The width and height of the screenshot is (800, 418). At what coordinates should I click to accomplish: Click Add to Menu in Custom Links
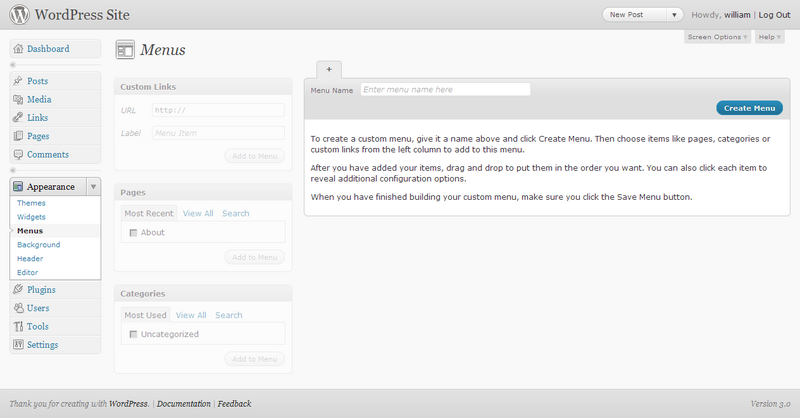point(255,156)
